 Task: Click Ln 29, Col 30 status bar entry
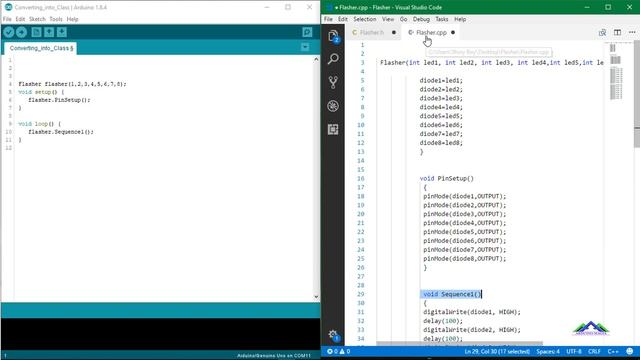point(497,351)
